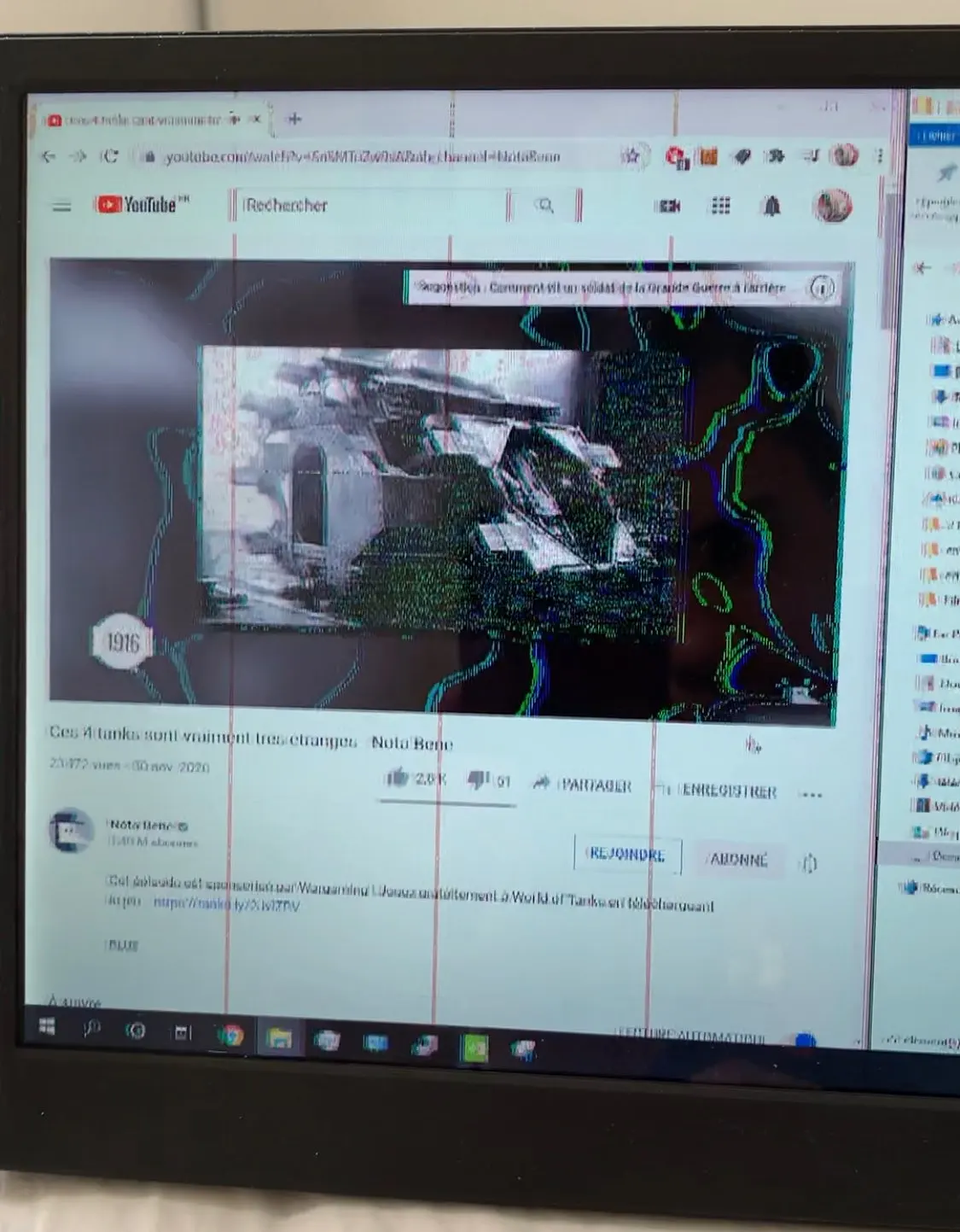Open the orange extension icon in toolbar
This screenshot has width=960, height=1232.
708,156
